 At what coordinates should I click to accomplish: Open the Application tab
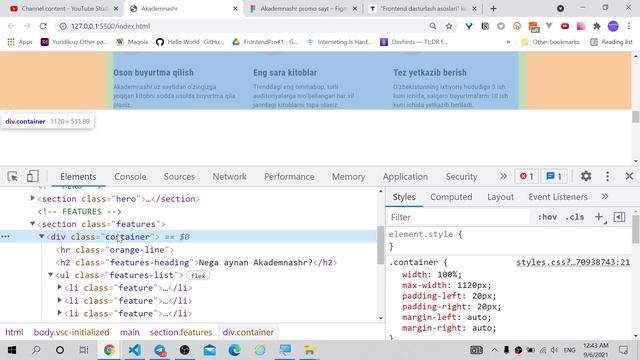tap(405, 177)
